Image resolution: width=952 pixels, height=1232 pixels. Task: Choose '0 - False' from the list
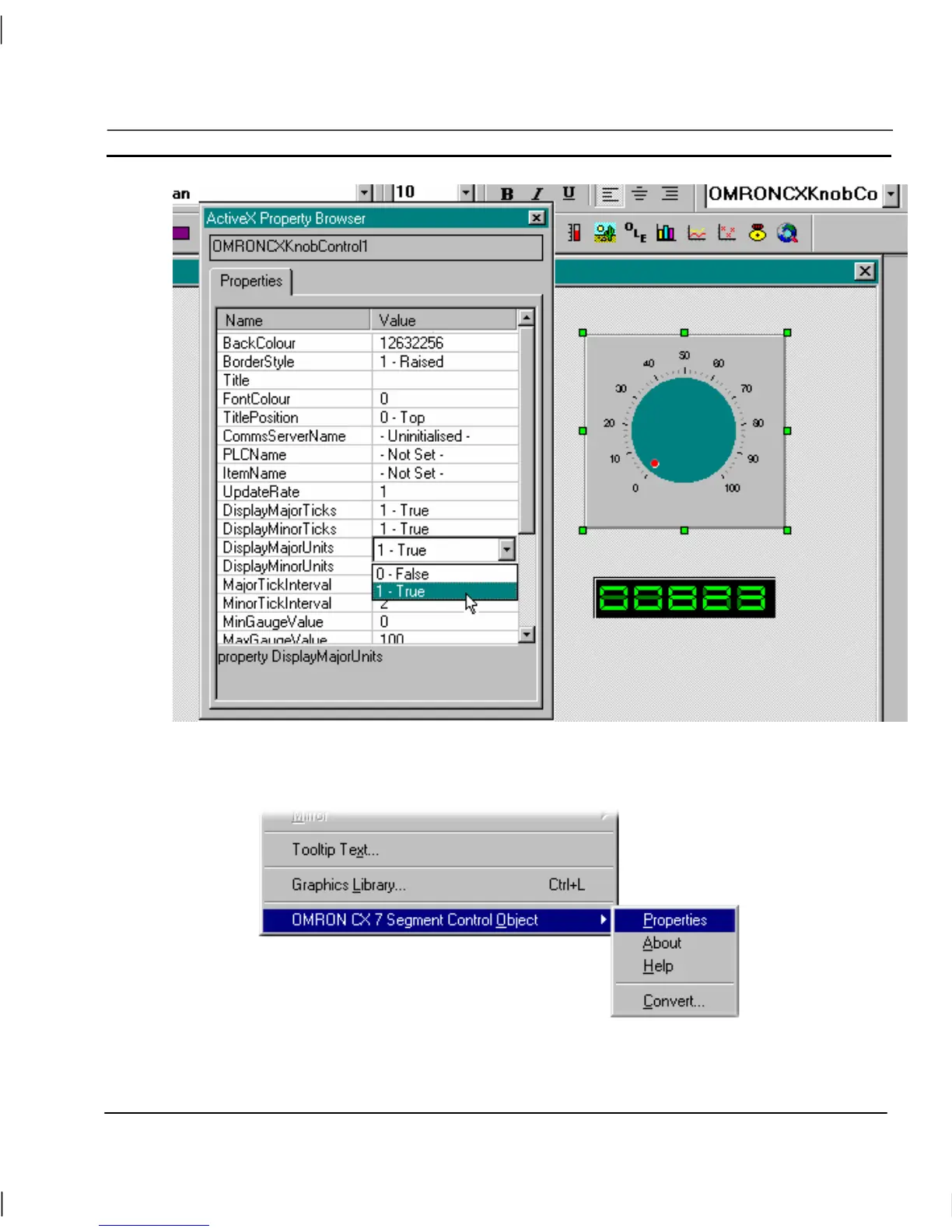click(x=445, y=574)
